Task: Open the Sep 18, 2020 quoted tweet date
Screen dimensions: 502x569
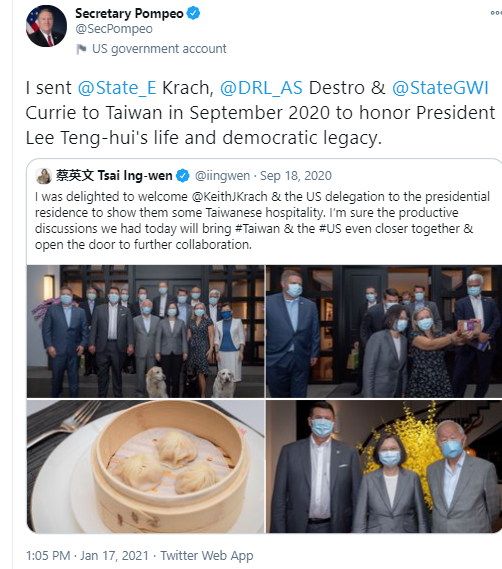Action: pyautogui.click(x=295, y=176)
